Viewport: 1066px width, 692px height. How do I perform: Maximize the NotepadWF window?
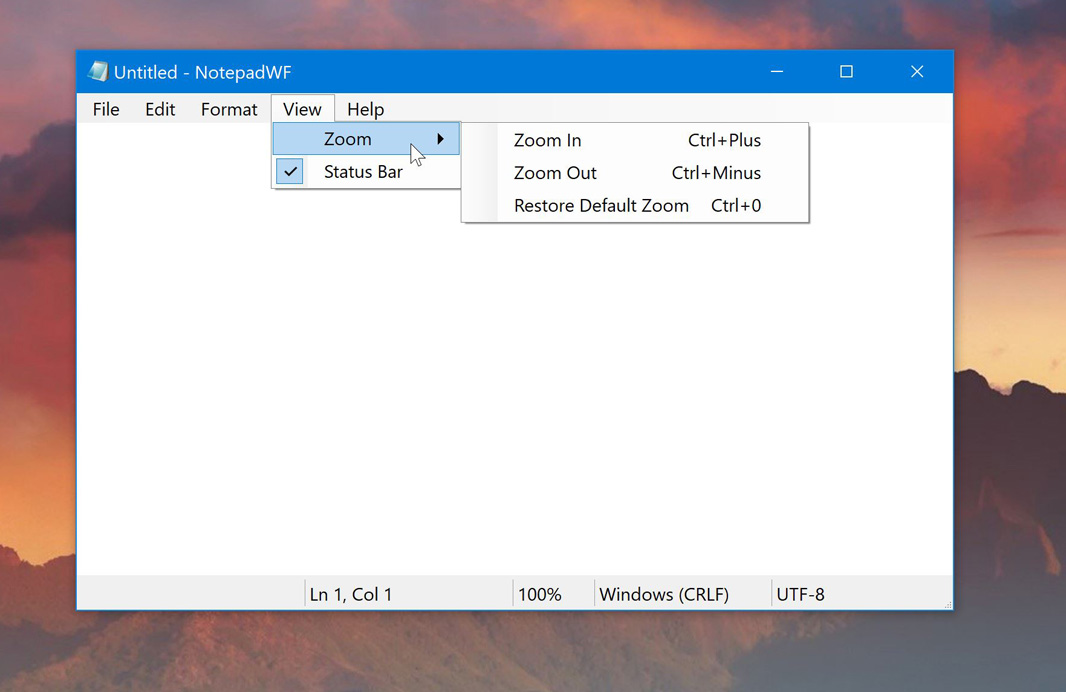coord(846,72)
